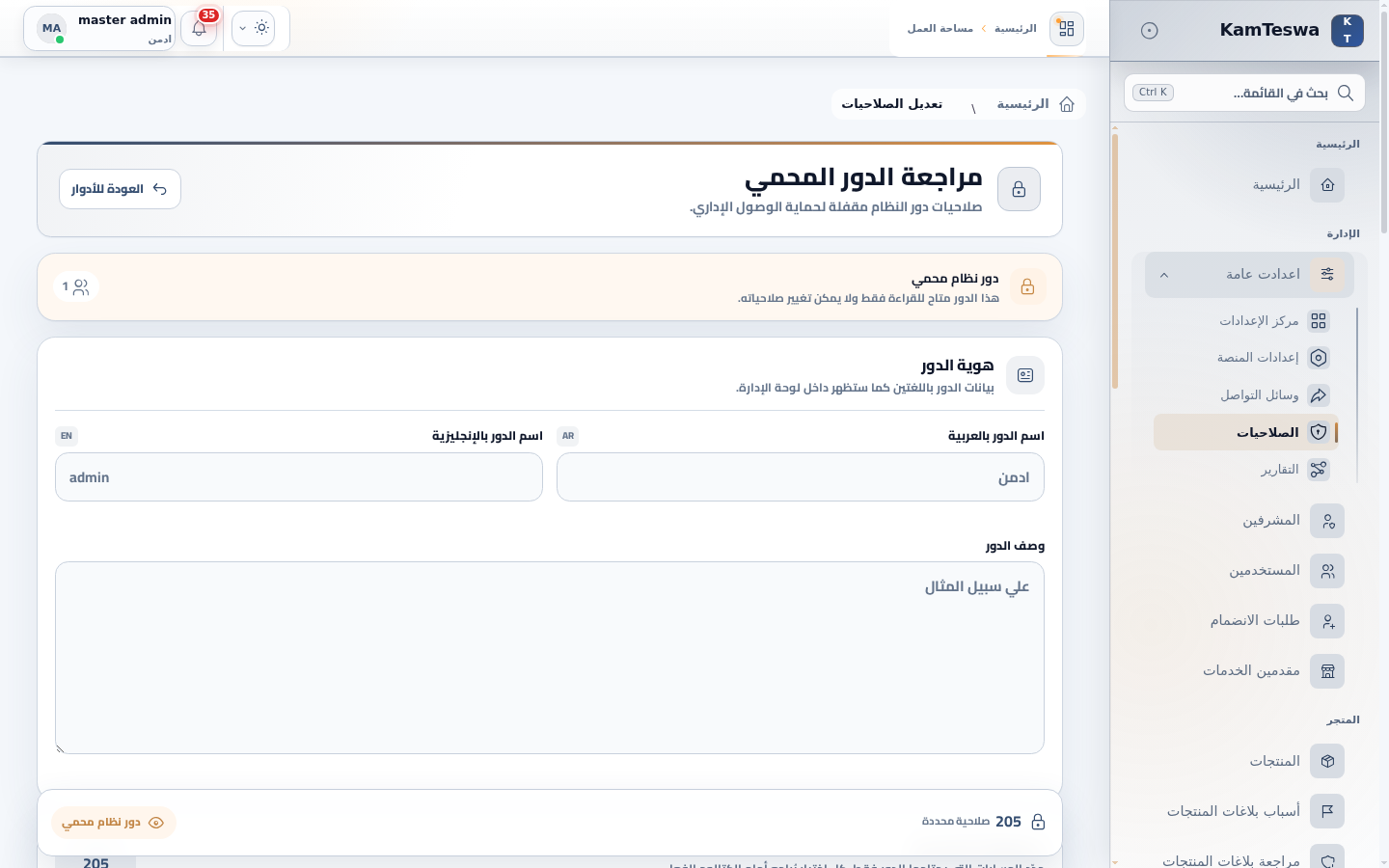The width and height of the screenshot is (1389, 868).
Task: Click the supervisor icon of المشرفين
Action: pos(1327,521)
